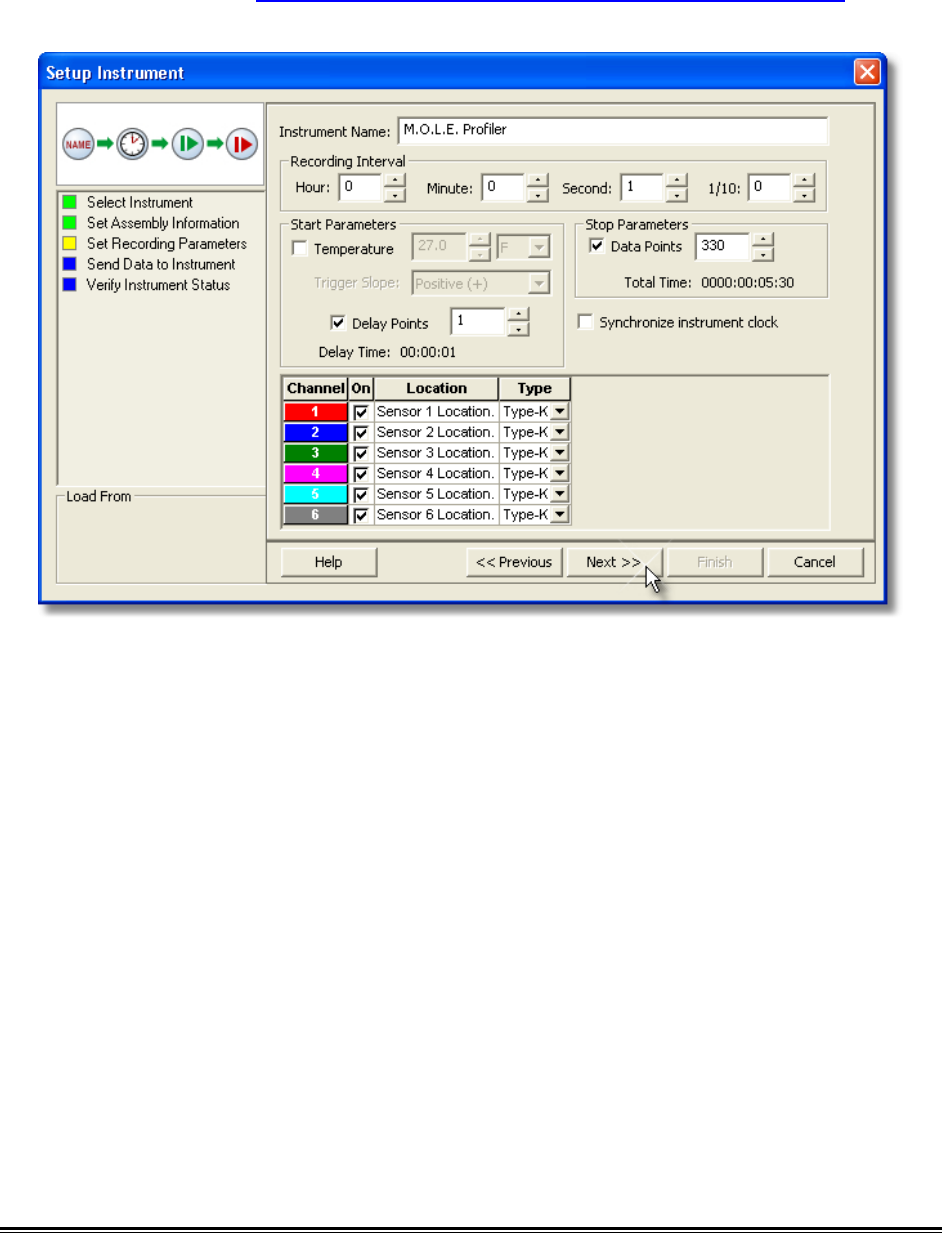Click the Hour value field
Viewport: 942px width, 1233px height.
coord(361,187)
